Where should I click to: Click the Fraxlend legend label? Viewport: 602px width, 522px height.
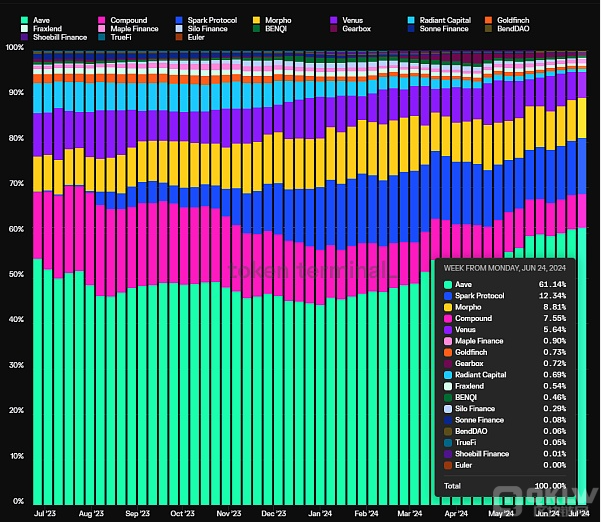pos(47,29)
